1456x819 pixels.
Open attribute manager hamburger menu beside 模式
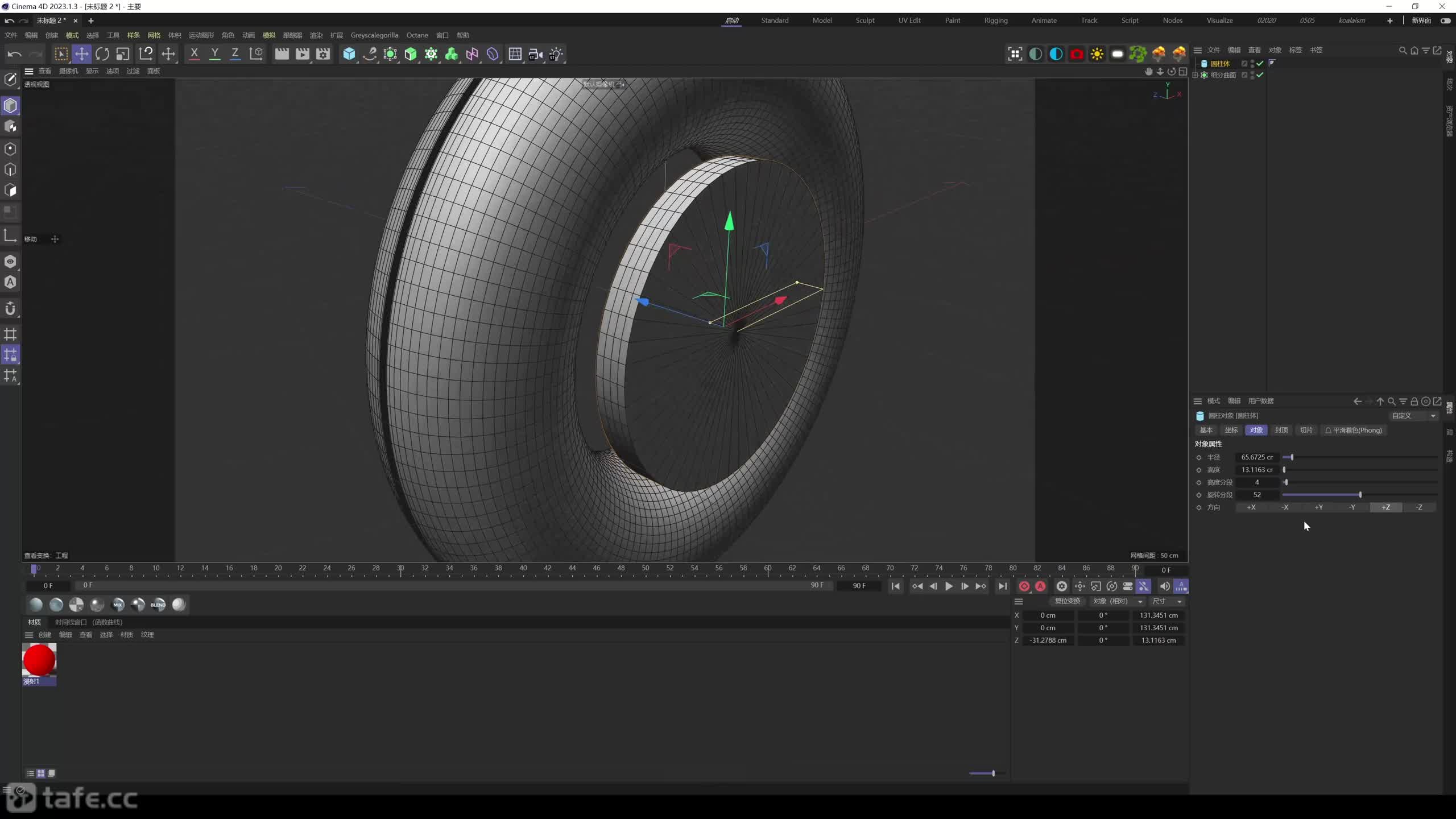[1198, 401]
